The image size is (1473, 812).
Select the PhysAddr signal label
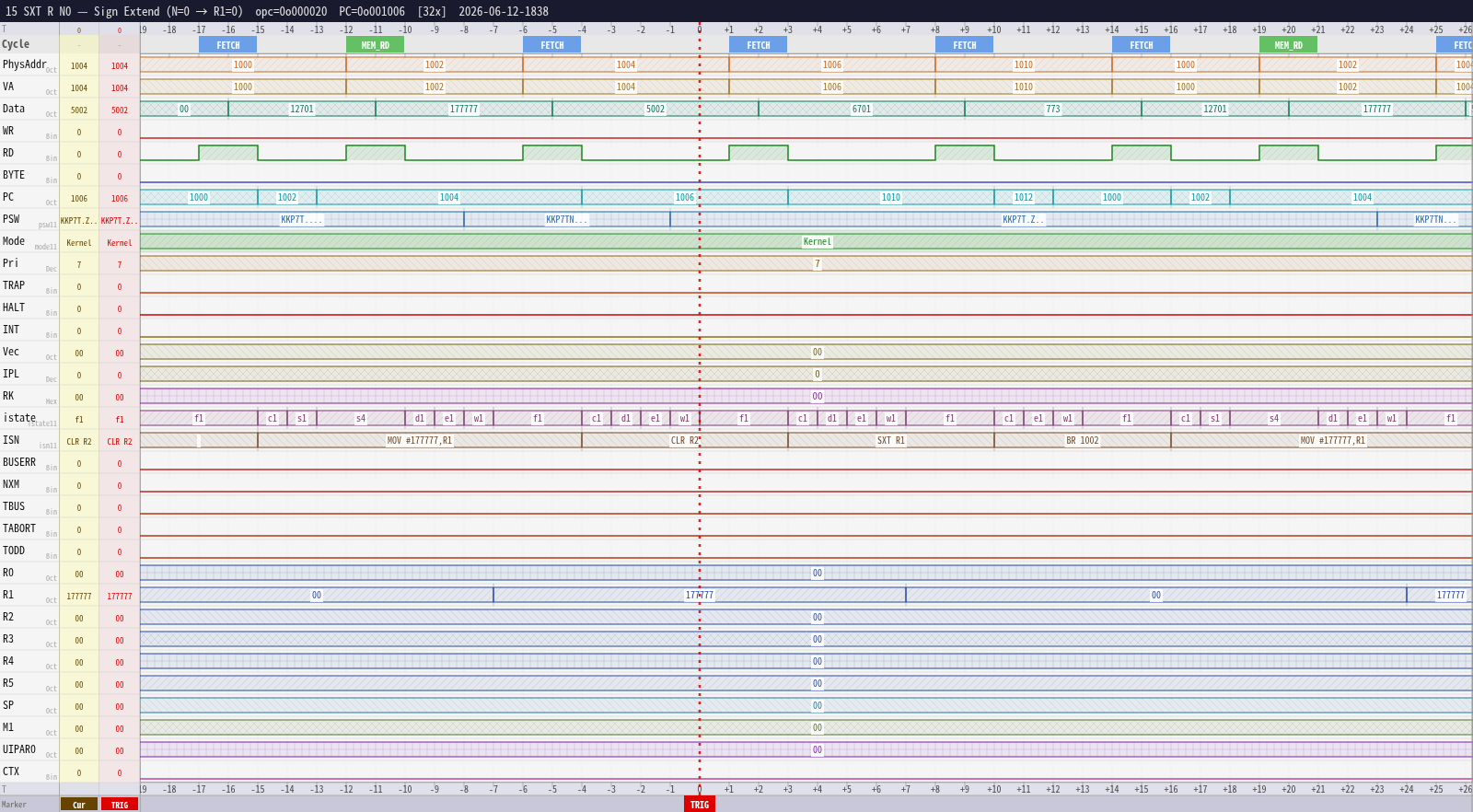coord(24,64)
